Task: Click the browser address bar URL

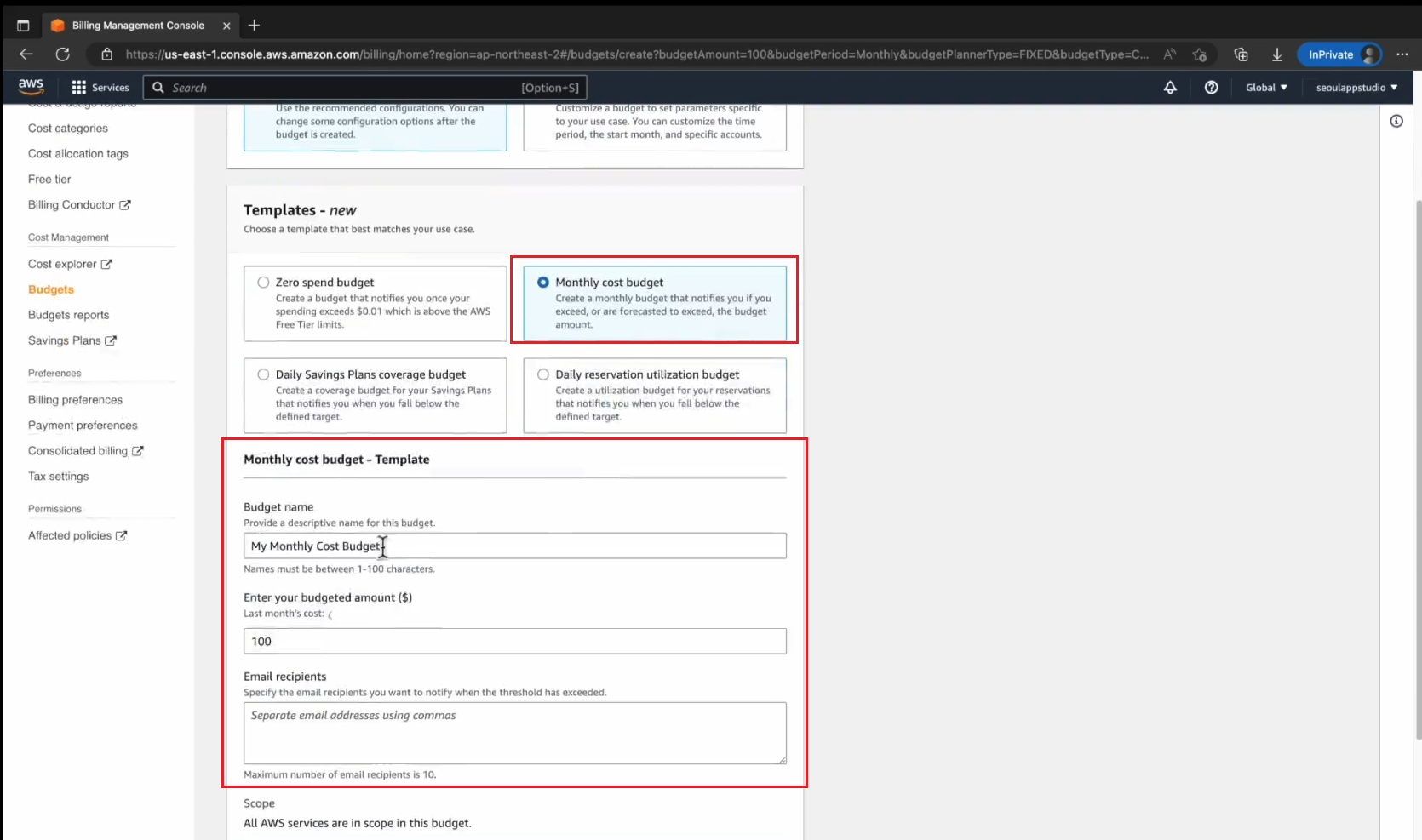Action: pos(637,54)
